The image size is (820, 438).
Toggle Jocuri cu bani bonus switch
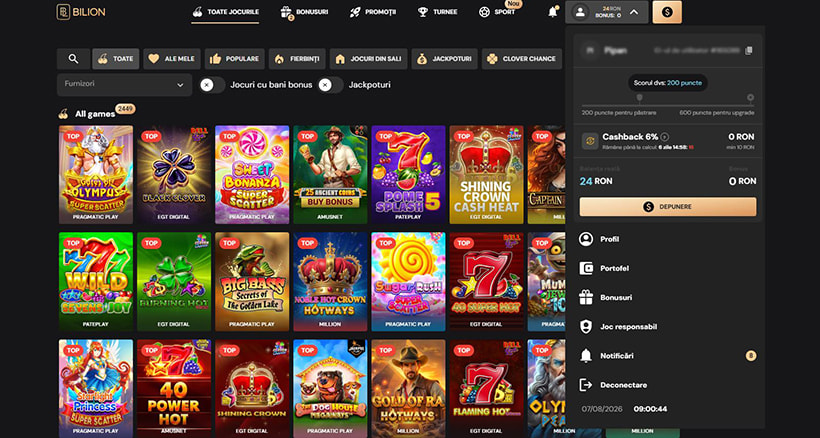pos(212,85)
